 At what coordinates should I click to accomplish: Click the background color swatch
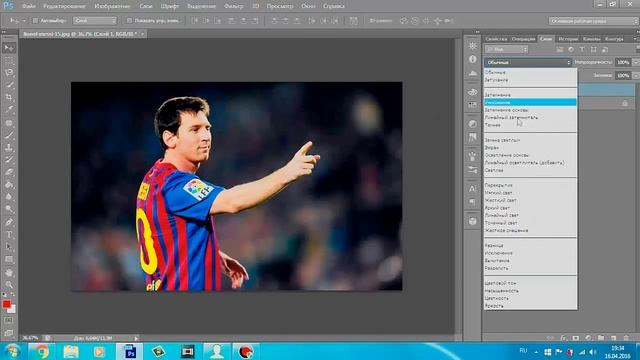(x=12, y=309)
